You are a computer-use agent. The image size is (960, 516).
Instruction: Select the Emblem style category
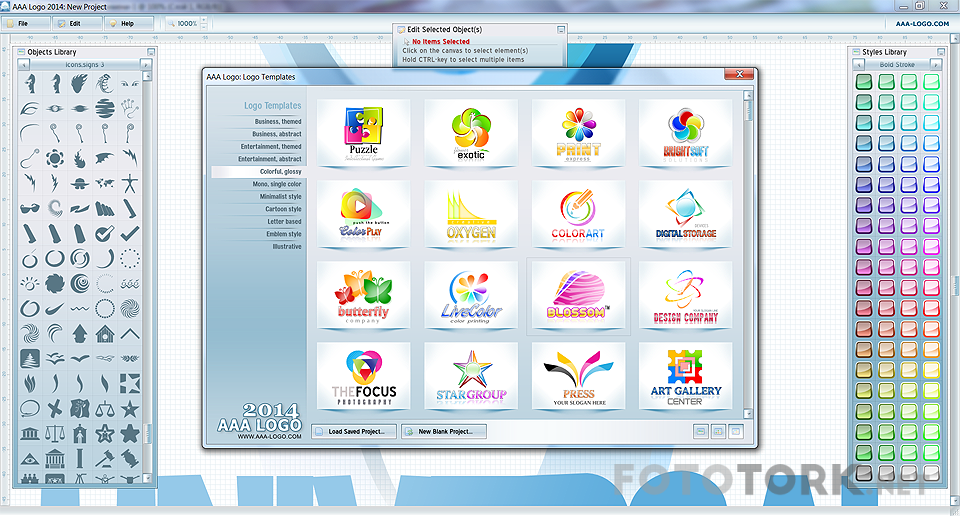tap(283, 234)
